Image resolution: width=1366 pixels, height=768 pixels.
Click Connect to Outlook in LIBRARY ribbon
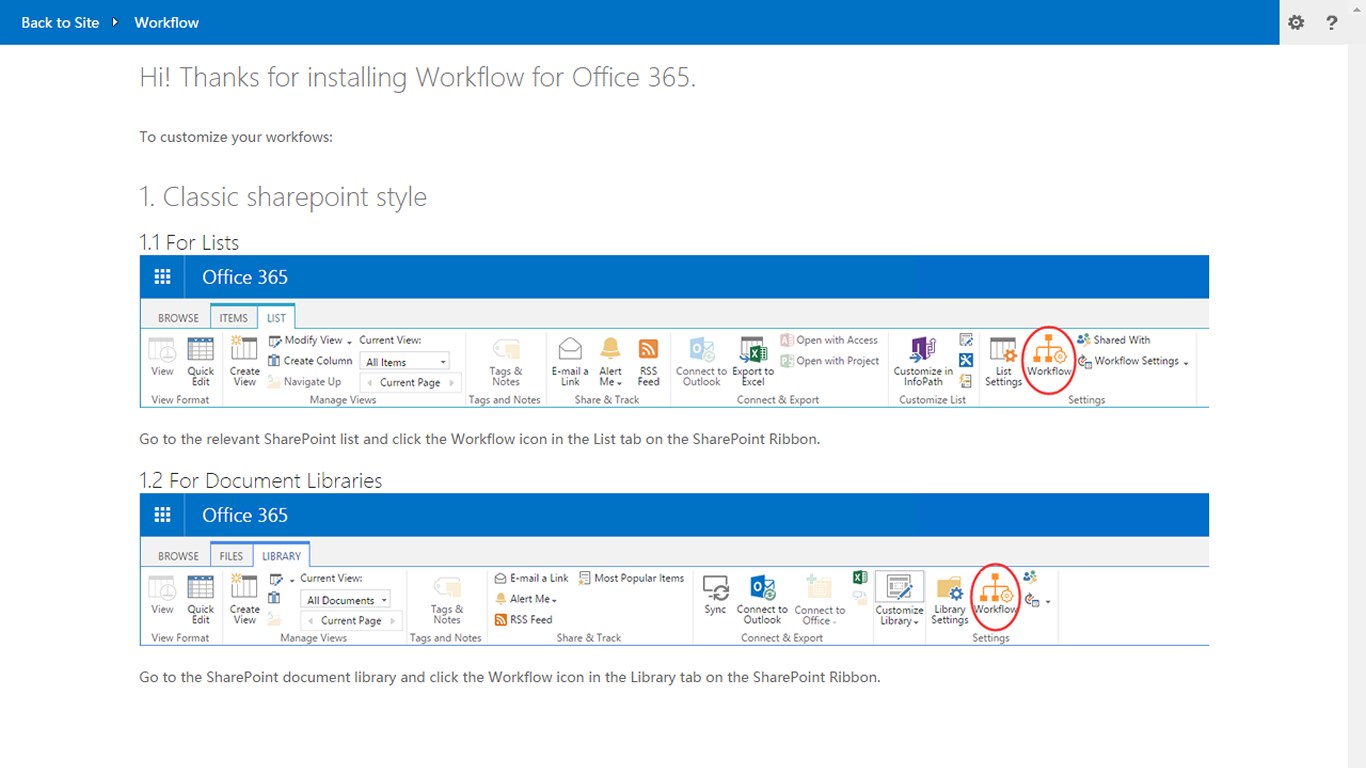tap(762, 600)
